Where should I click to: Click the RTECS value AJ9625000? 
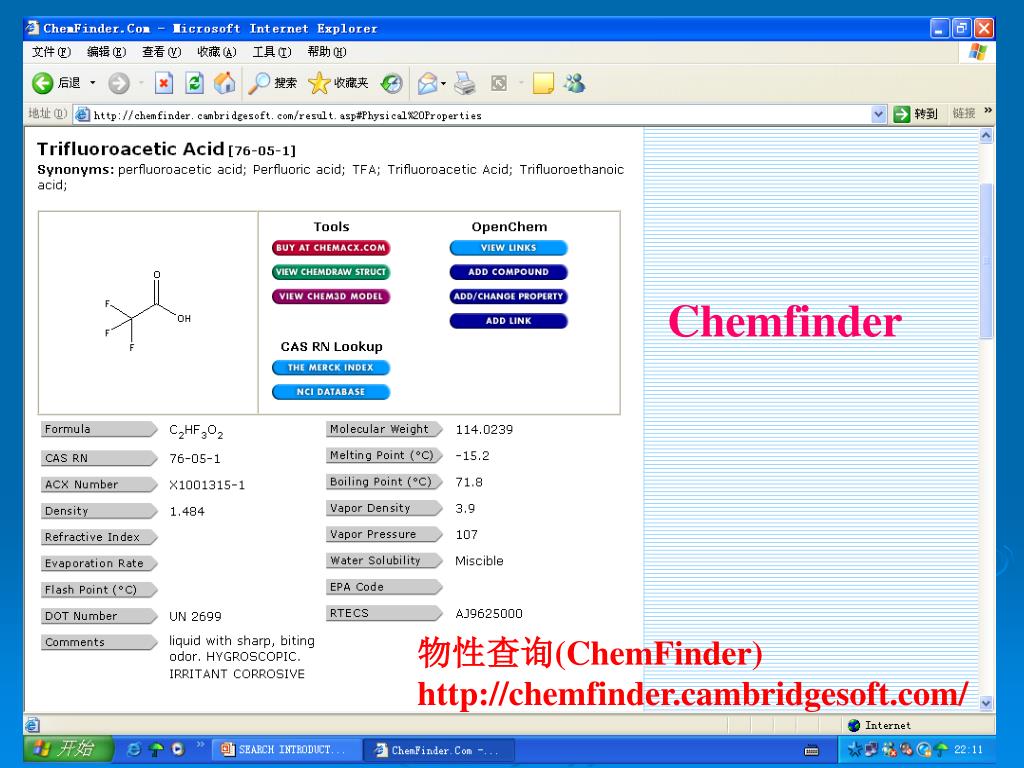489,613
